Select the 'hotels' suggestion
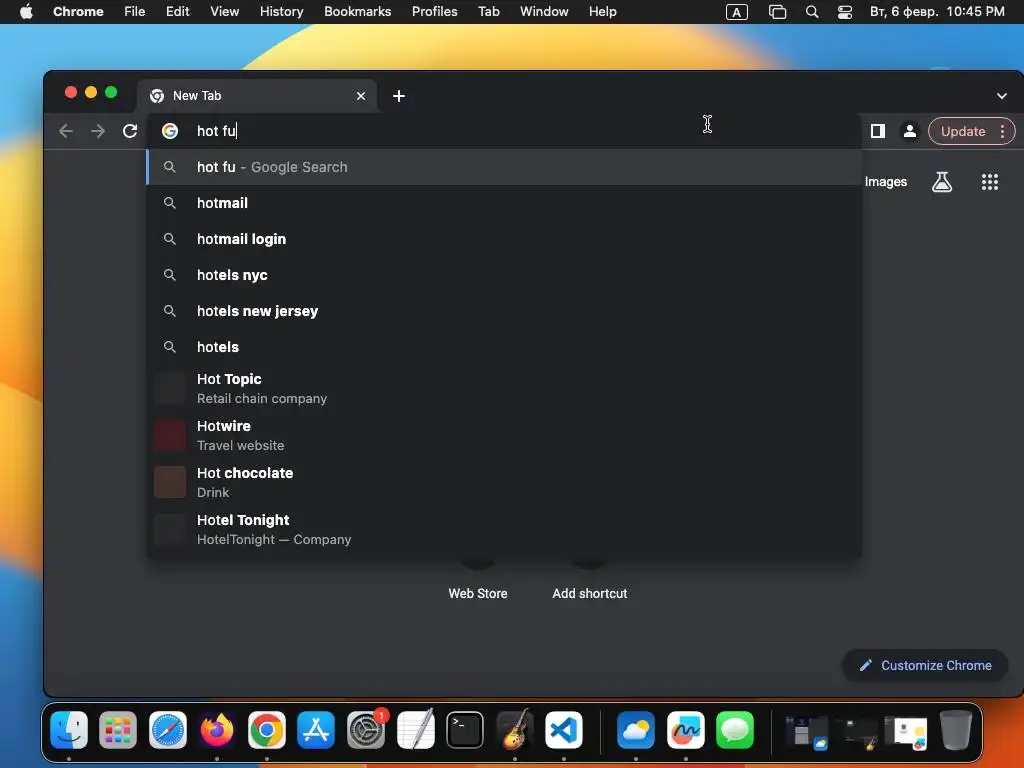 tap(504, 347)
